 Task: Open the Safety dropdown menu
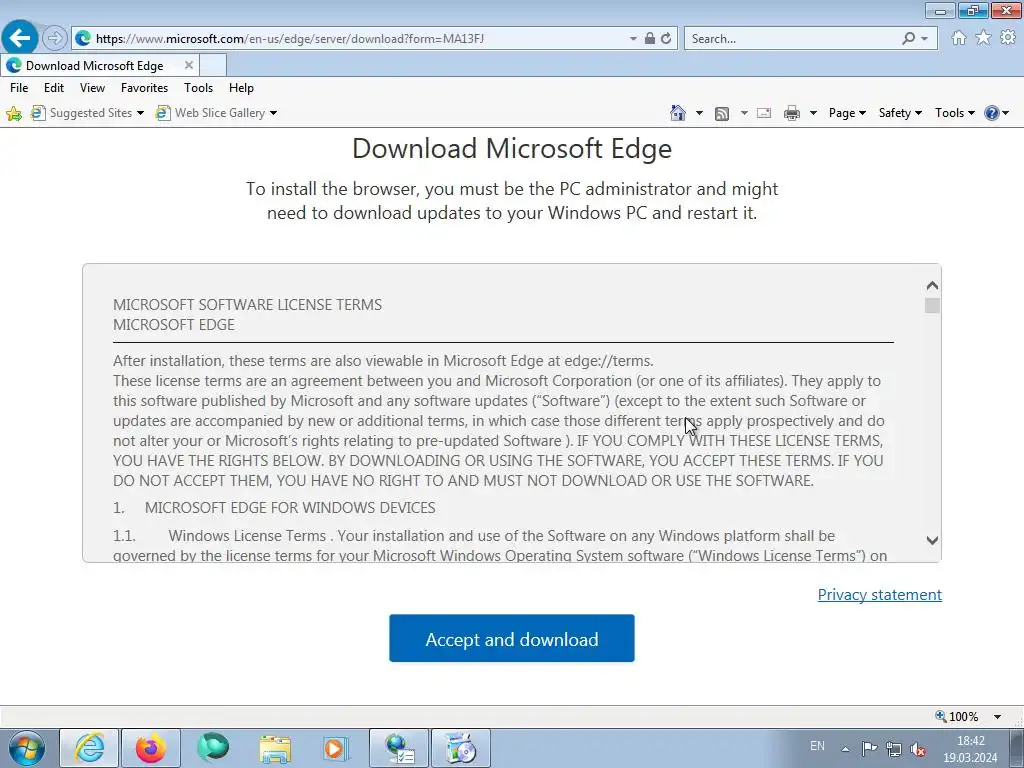(900, 113)
